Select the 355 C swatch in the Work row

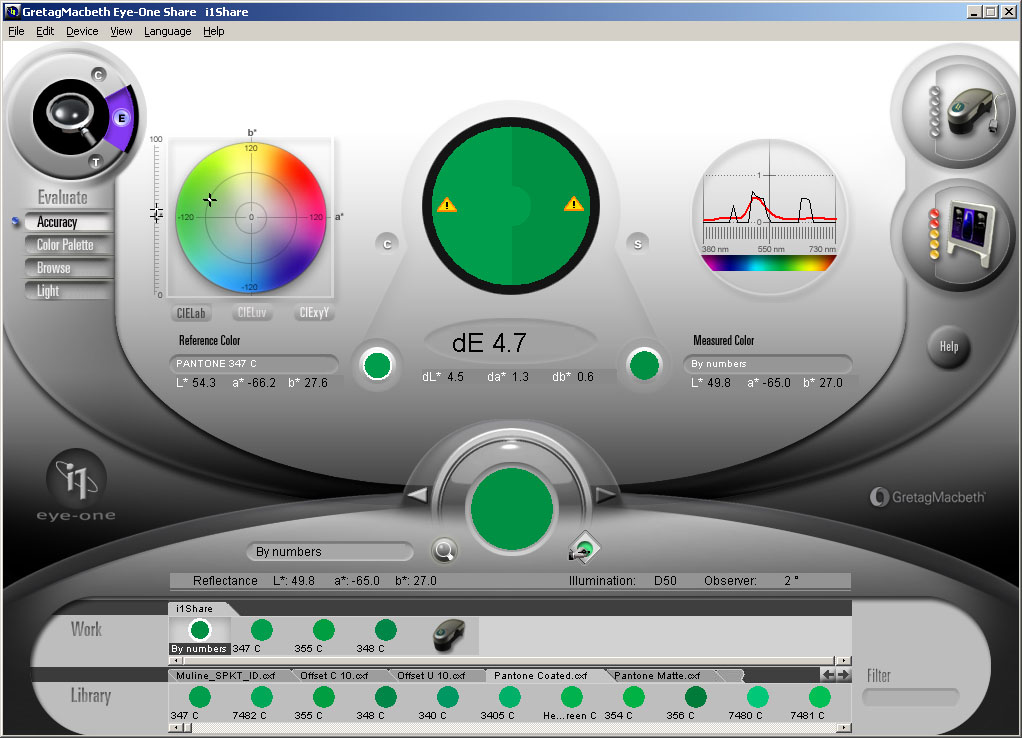pyautogui.click(x=323, y=630)
